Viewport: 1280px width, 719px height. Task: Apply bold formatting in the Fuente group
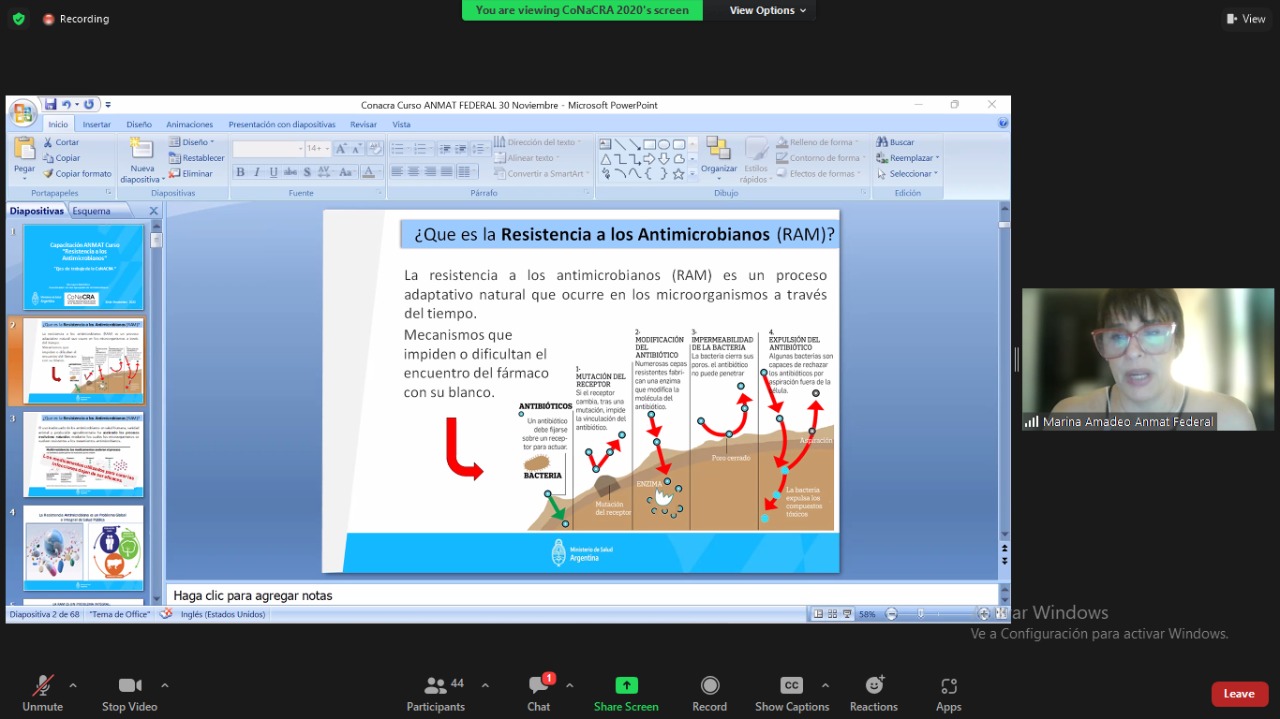point(240,172)
